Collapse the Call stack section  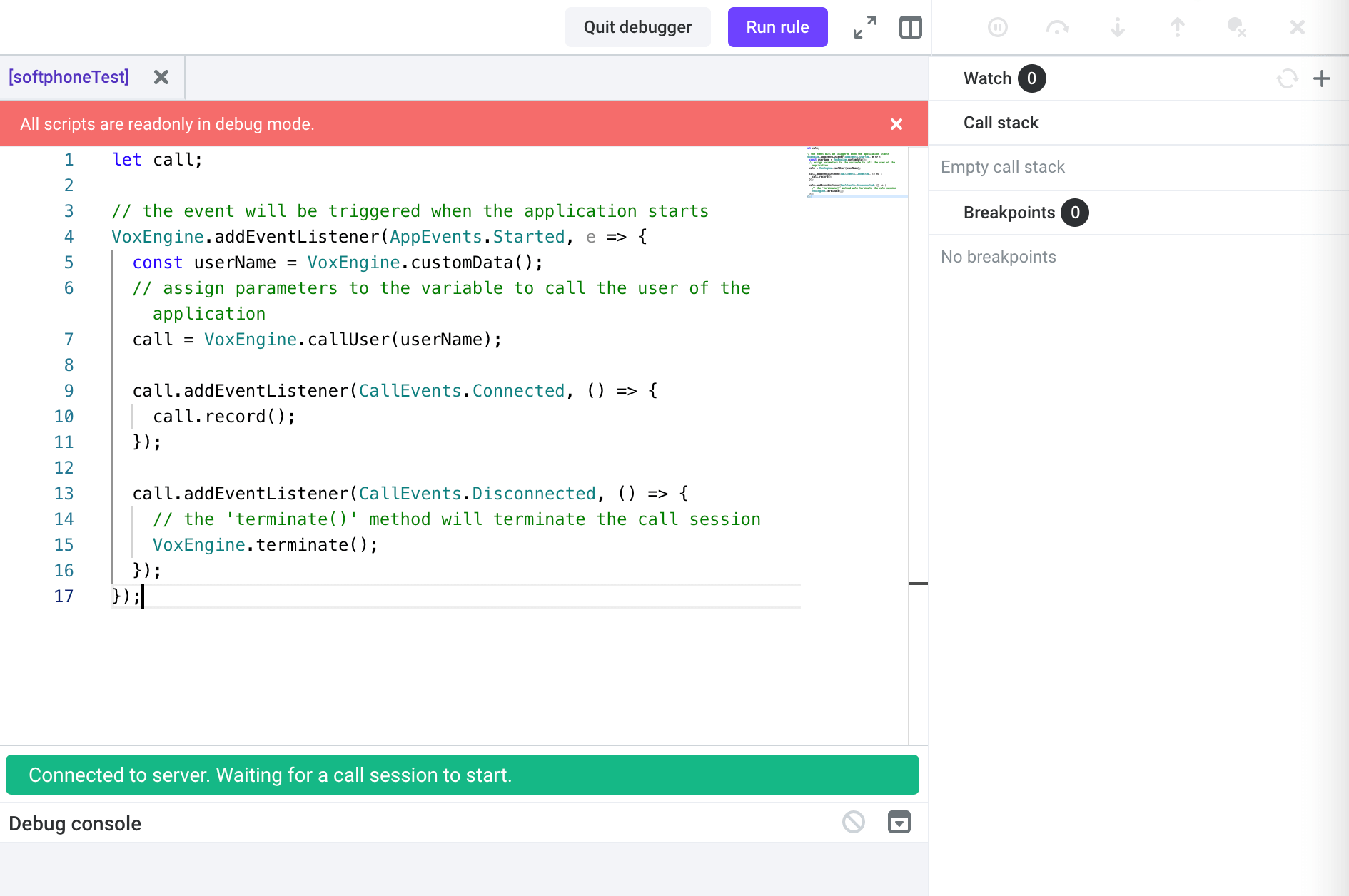coord(1001,123)
